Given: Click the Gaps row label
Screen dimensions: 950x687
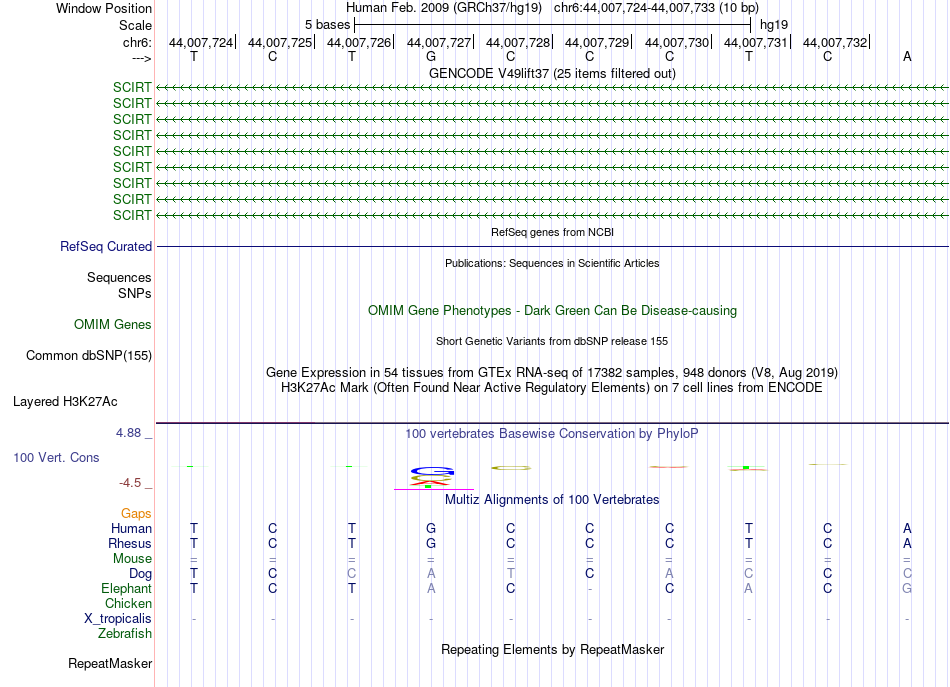Looking at the screenshot, I should [x=136, y=514].
